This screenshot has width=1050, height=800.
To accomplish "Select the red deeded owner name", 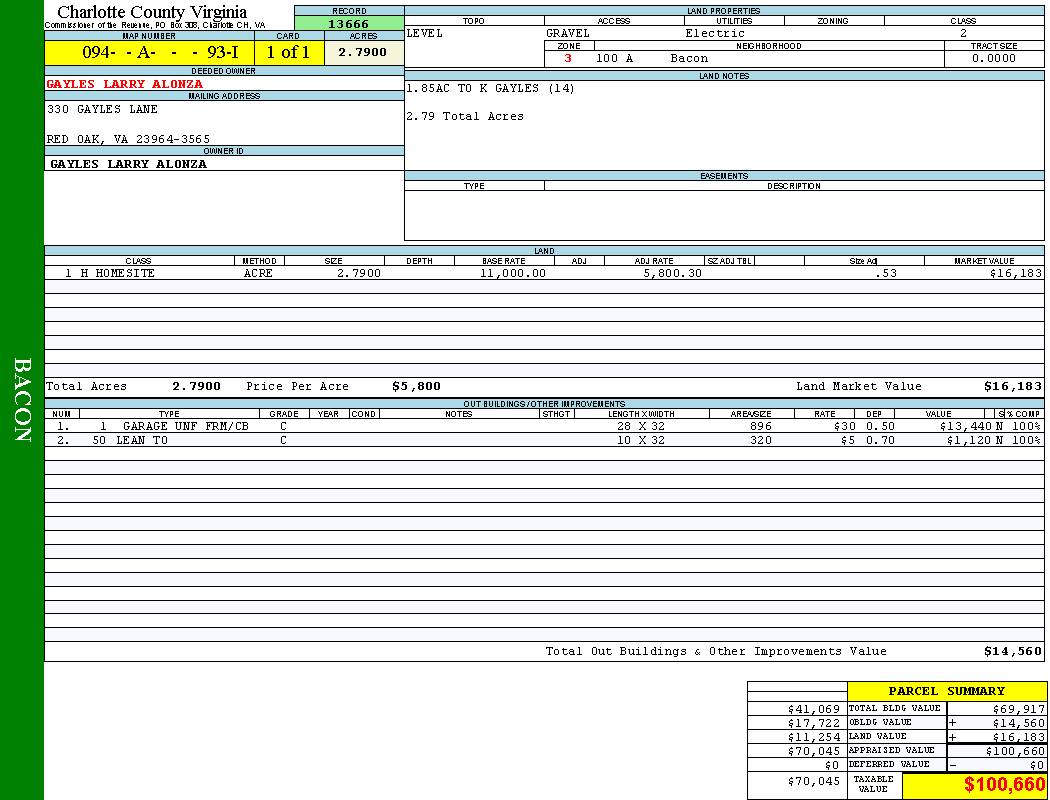I will point(125,84).
